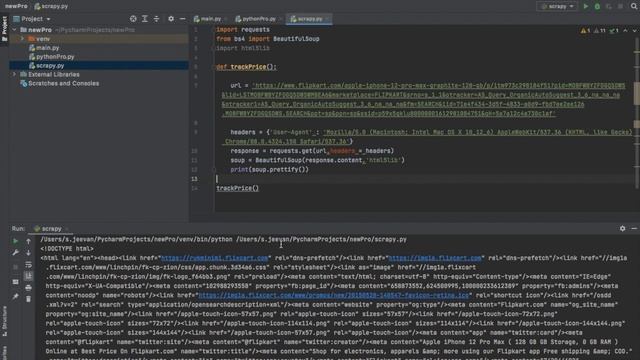The width and height of the screenshot is (640, 360).
Task: Stop the running process in top toolbar
Action: tap(620, 6)
